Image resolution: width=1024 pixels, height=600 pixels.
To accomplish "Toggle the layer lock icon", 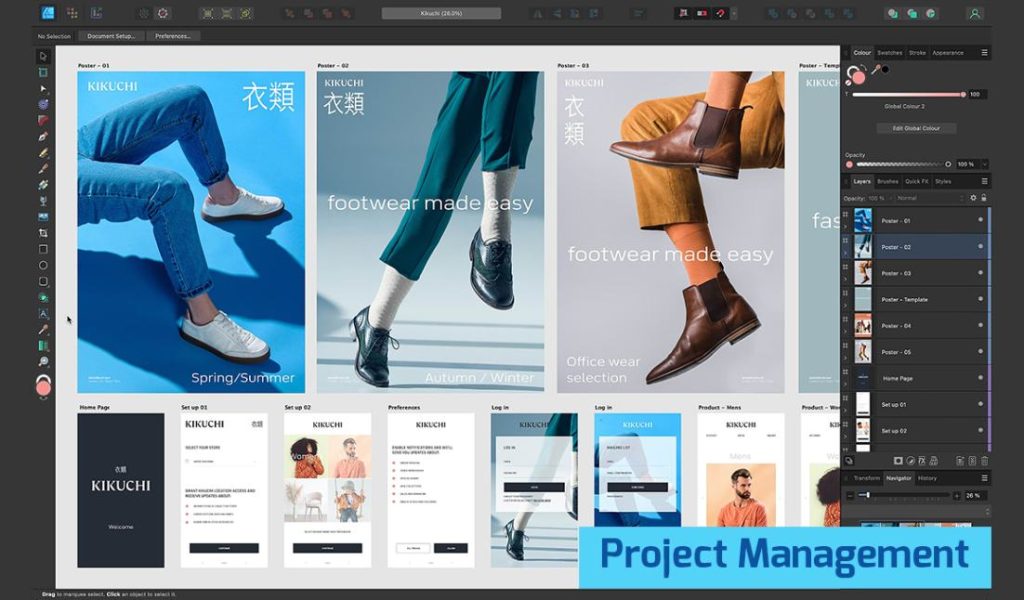I will pyautogui.click(x=984, y=198).
